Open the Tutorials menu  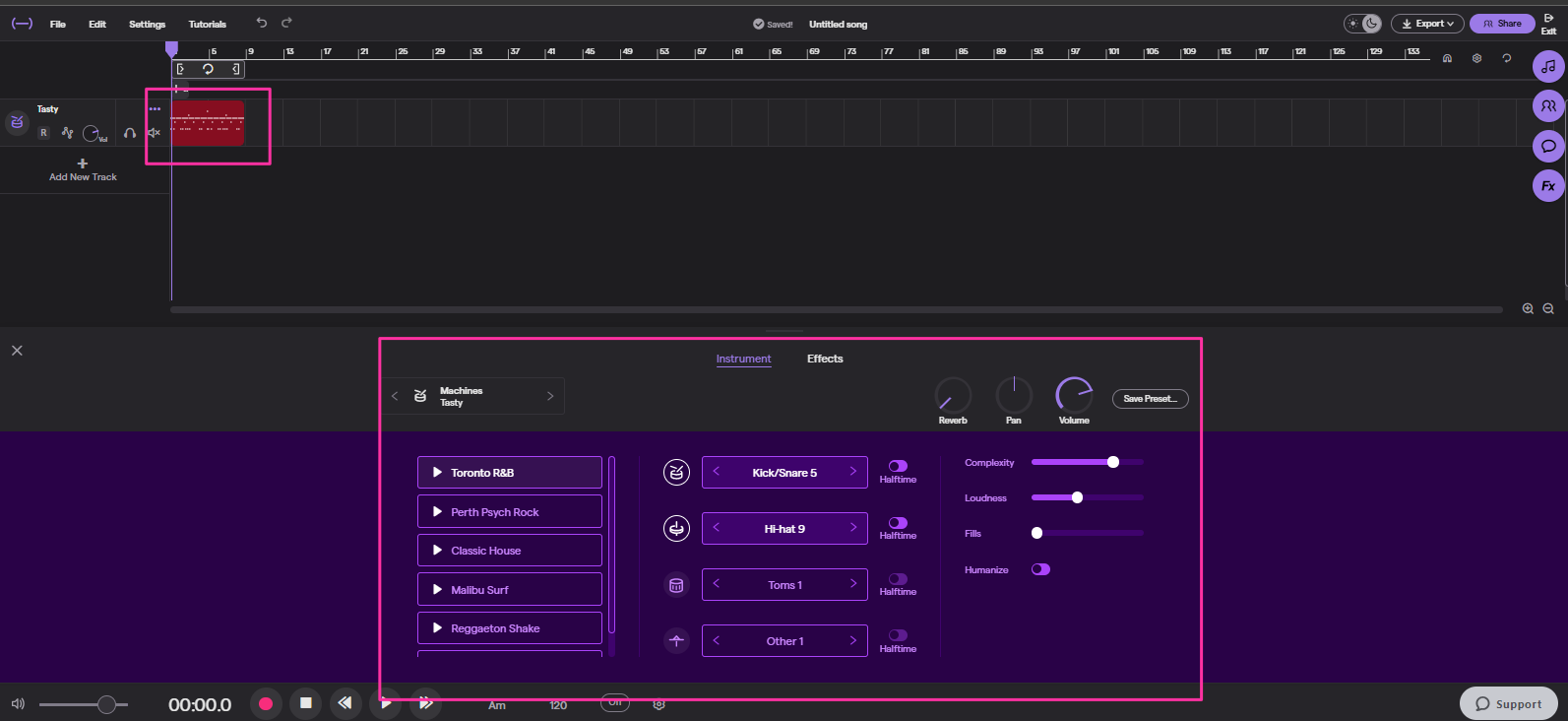click(x=208, y=24)
